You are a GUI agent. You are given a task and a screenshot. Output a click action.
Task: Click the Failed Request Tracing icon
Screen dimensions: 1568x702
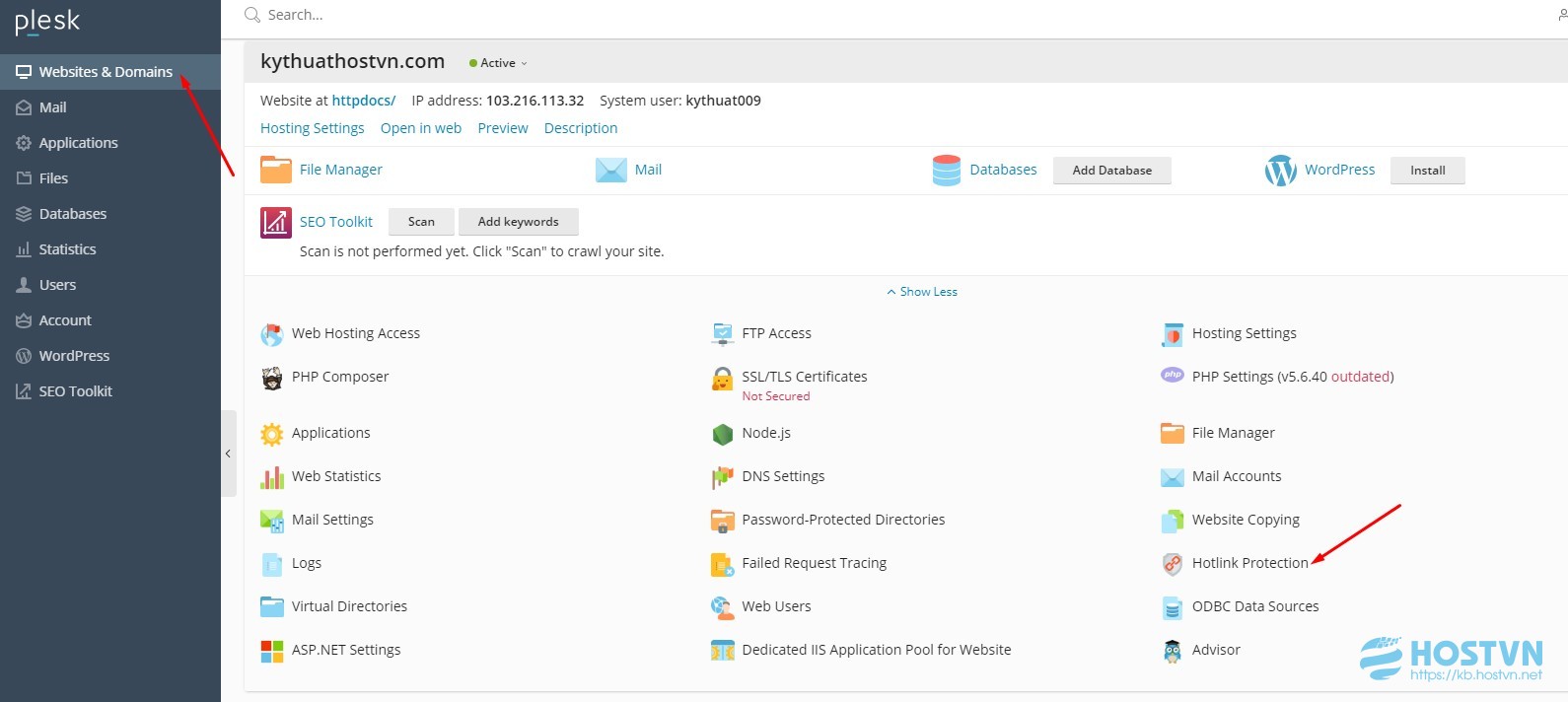pos(723,564)
